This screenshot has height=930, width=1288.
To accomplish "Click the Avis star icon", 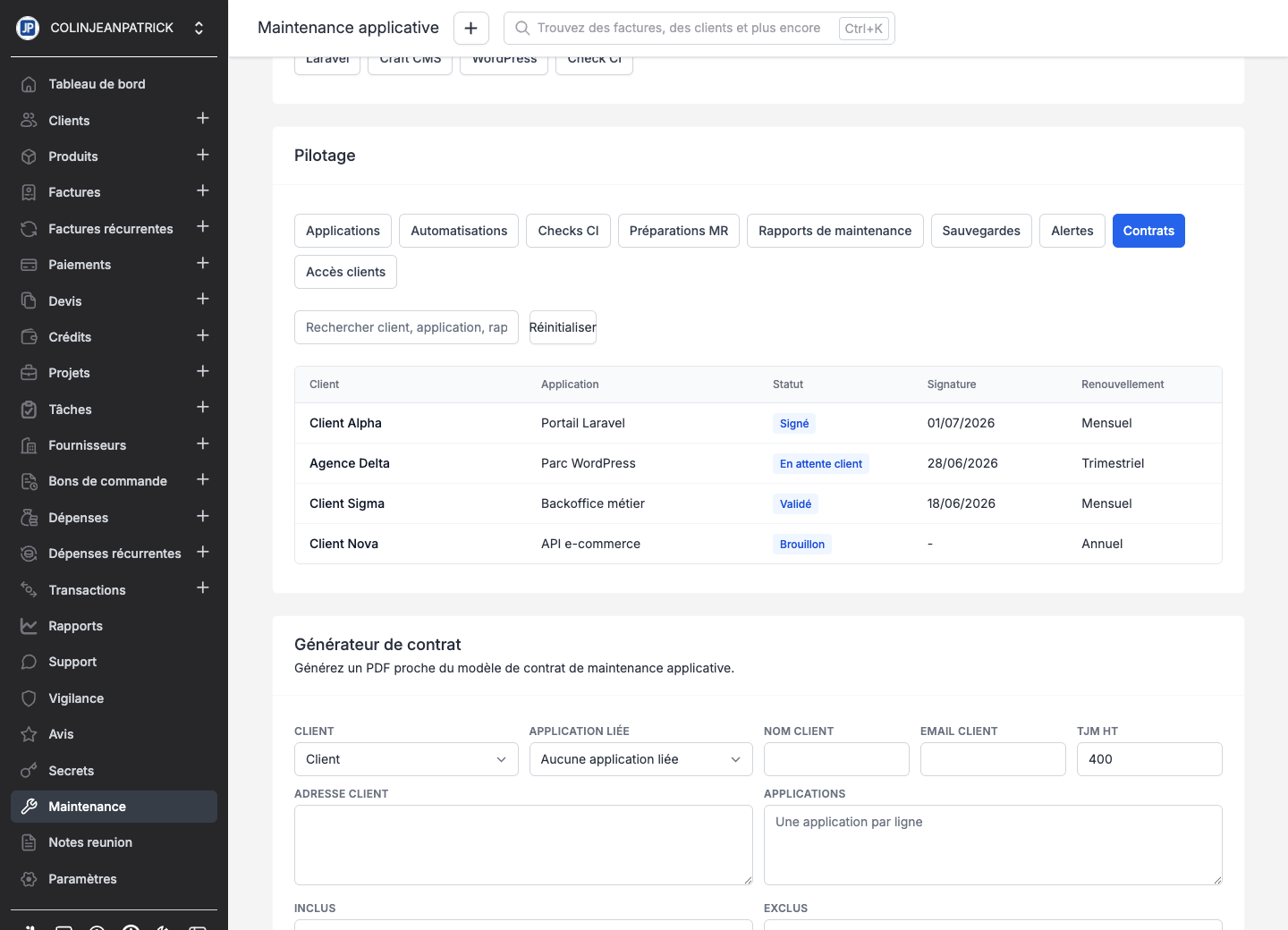I will (29, 734).
